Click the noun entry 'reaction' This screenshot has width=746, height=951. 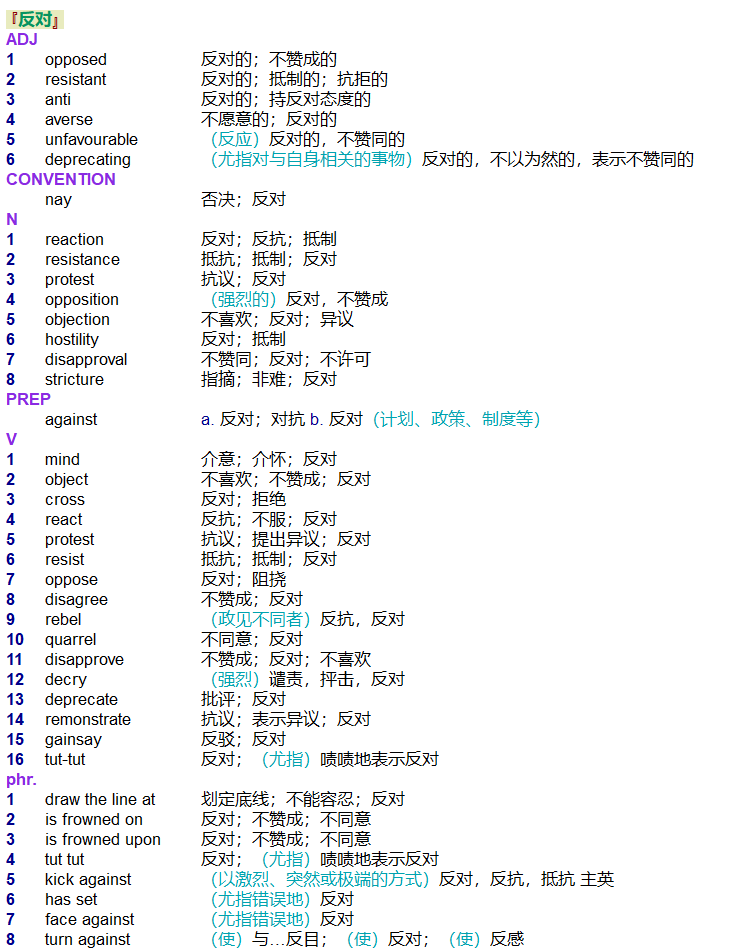click(75, 240)
